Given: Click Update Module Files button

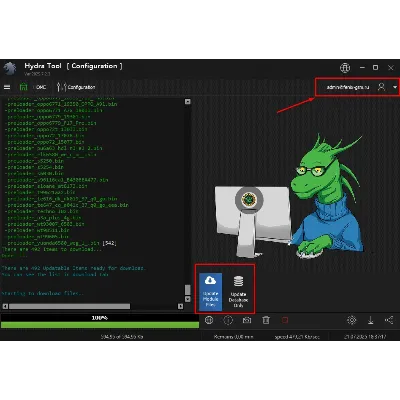Looking at the screenshot, I should pyautogui.click(x=210, y=292).
